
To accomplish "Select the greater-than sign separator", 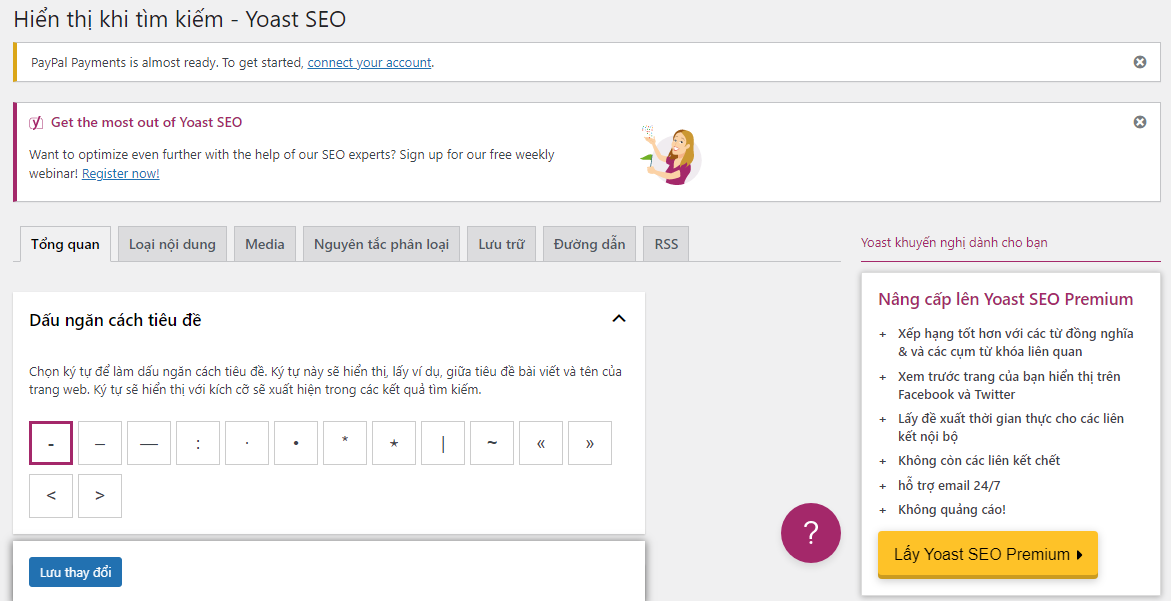I will point(100,496).
